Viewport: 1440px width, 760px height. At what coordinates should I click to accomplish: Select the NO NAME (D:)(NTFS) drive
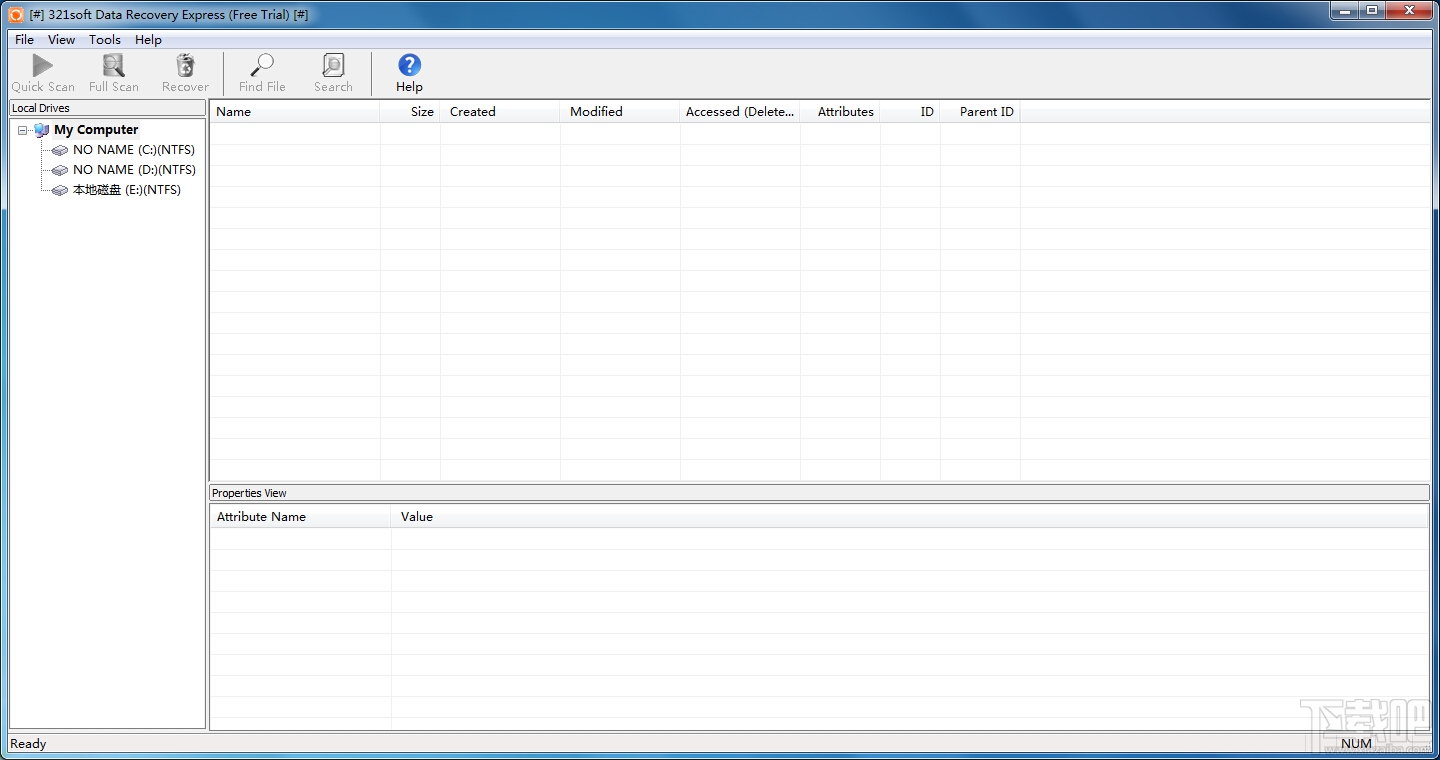pyautogui.click(x=134, y=170)
